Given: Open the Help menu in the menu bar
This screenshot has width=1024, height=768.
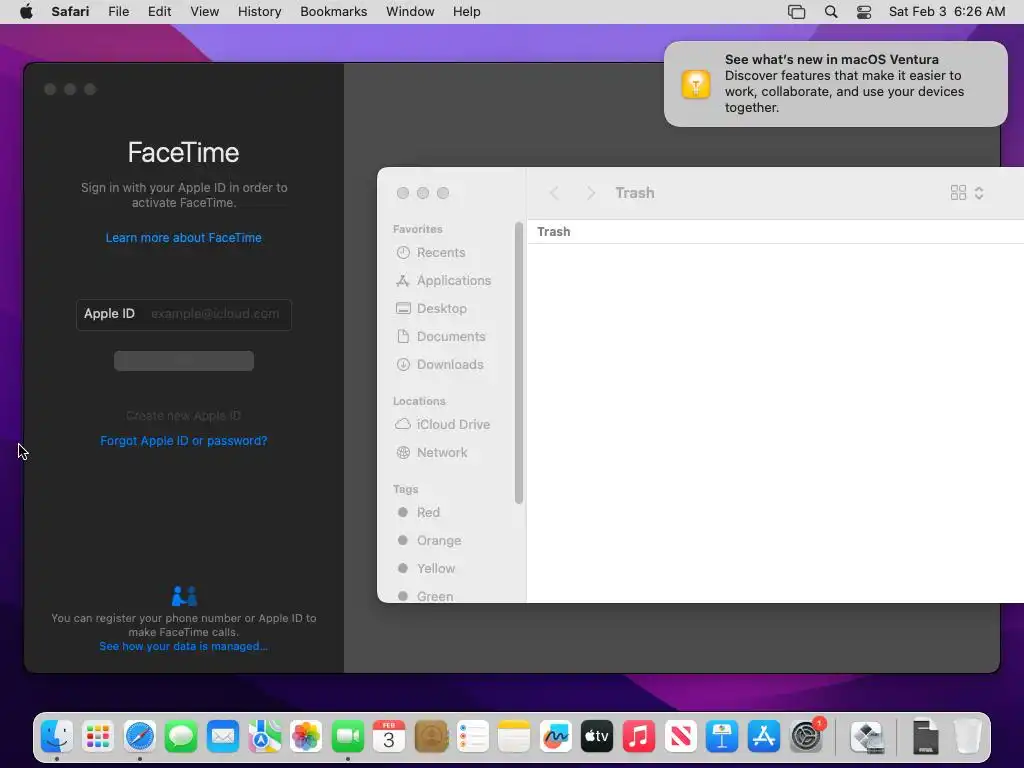Looking at the screenshot, I should [467, 12].
